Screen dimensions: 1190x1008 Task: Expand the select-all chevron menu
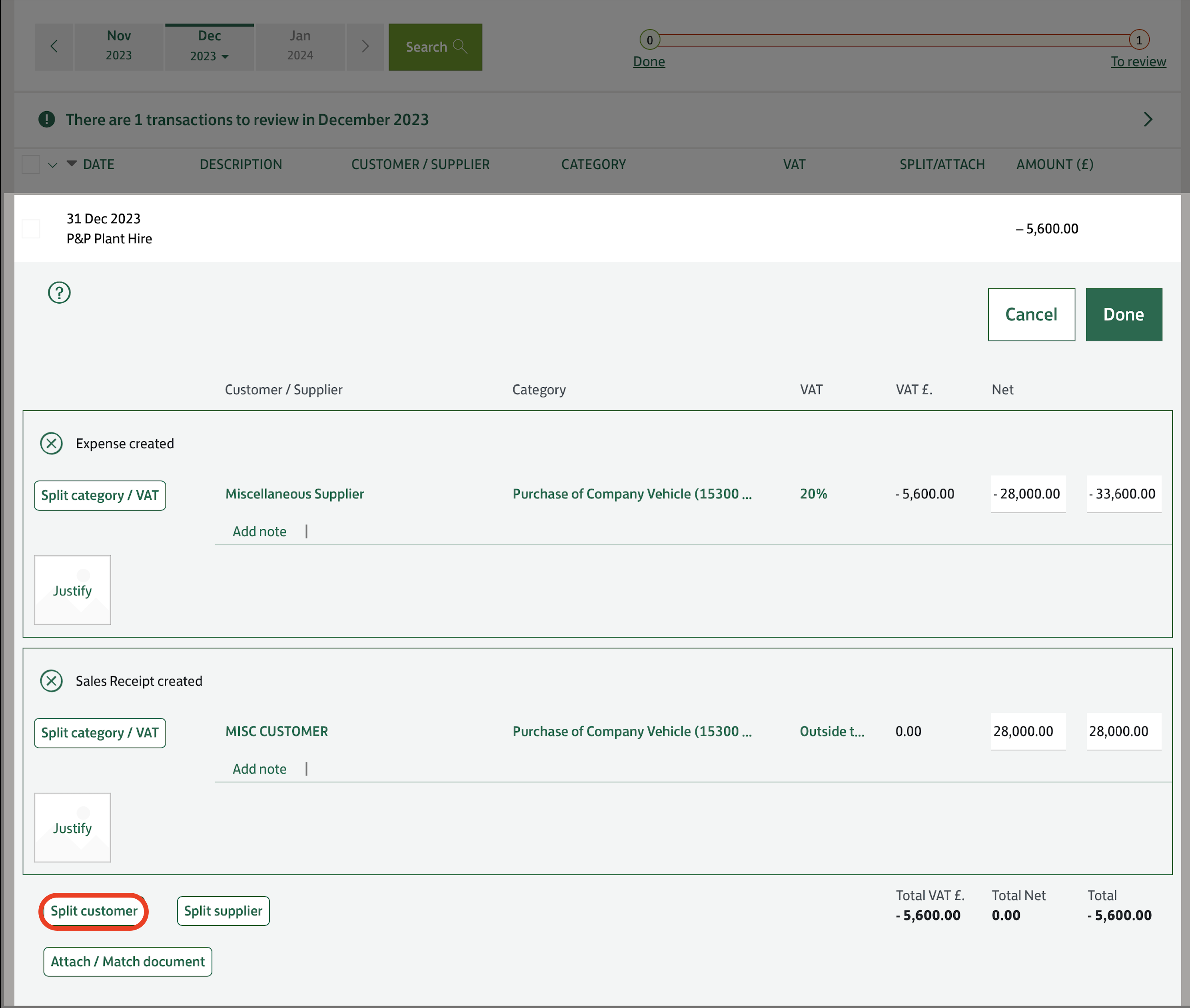pos(52,165)
